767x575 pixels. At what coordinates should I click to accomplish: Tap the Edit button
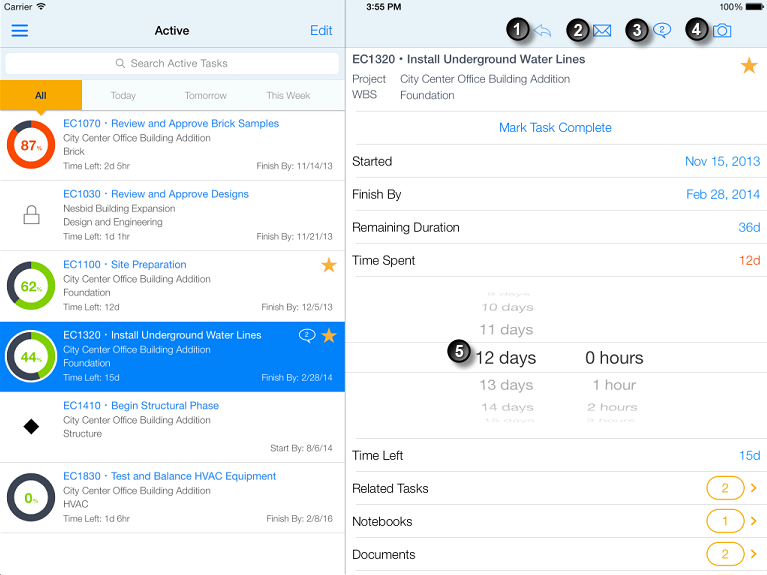coord(321,30)
